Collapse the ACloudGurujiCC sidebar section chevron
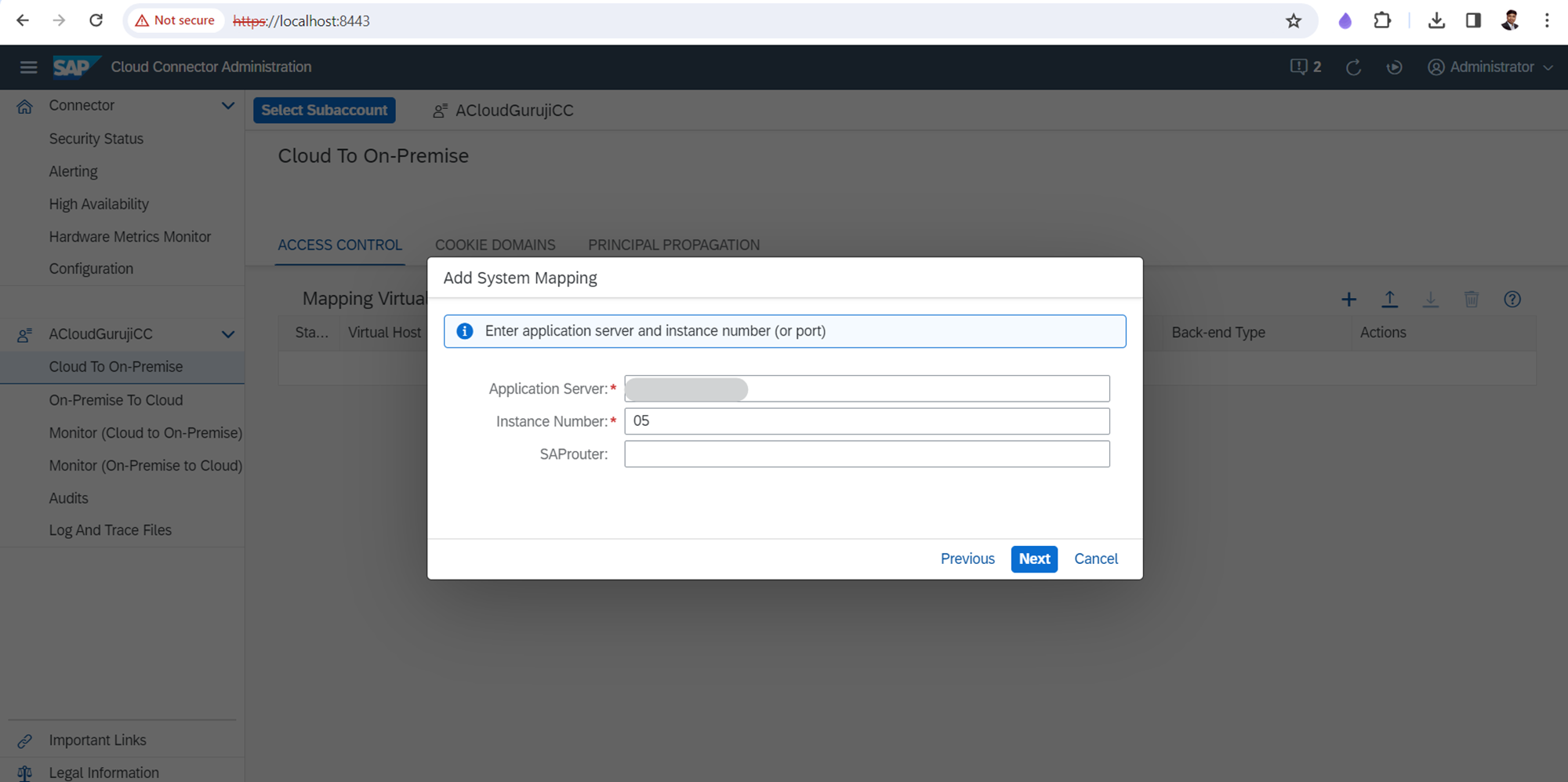The width and height of the screenshot is (1568, 782). coord(227,334)
